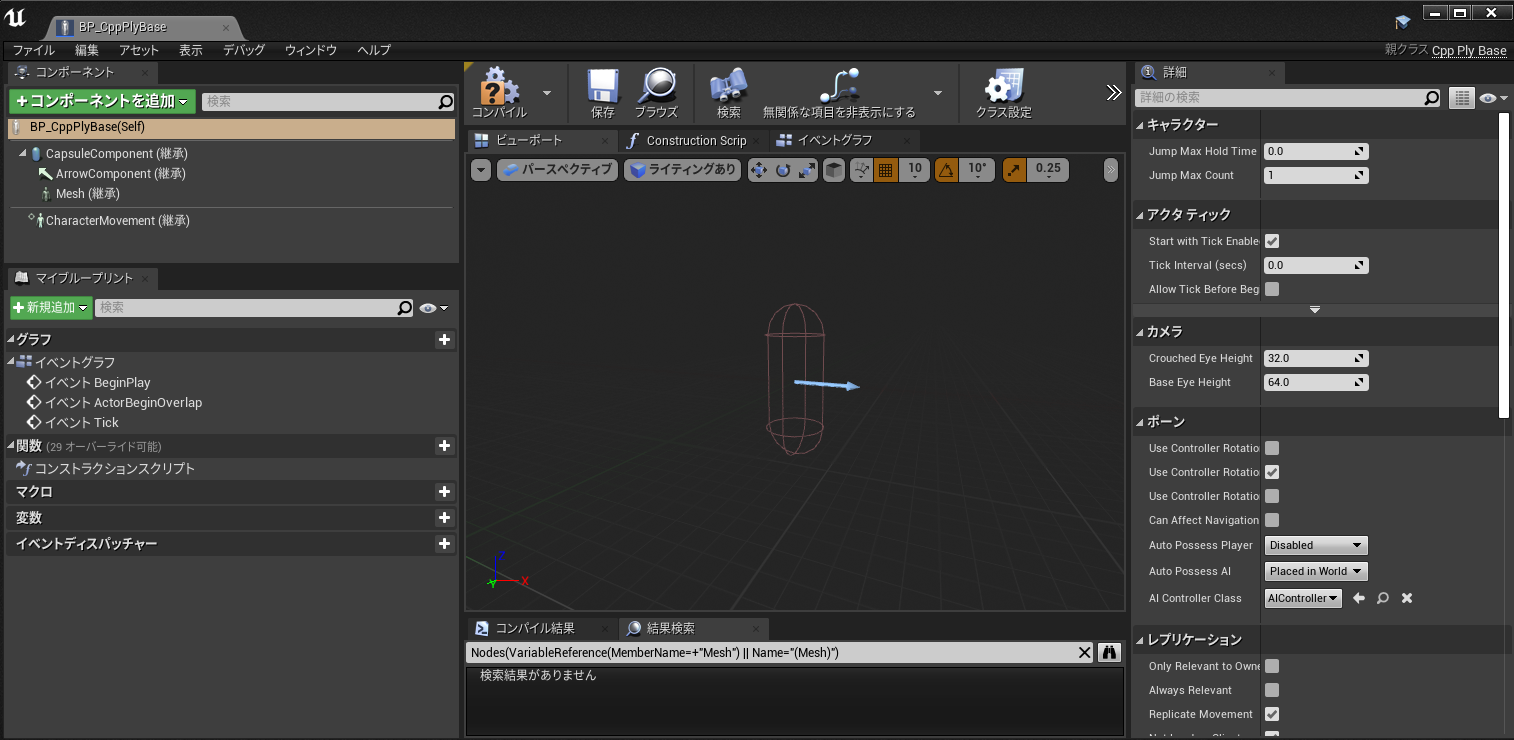Click the property matrix grid icon in Details

1462,98
